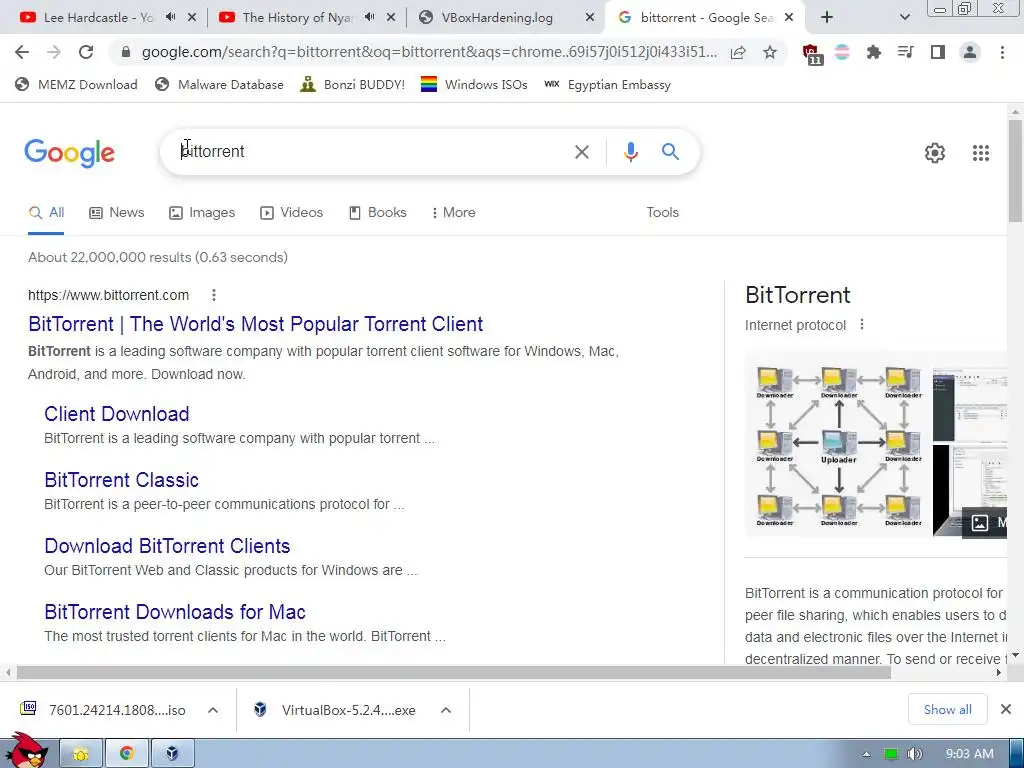The image size is (1024, 768).
Task: Select the Videos results tab
Action: (291, 213)
